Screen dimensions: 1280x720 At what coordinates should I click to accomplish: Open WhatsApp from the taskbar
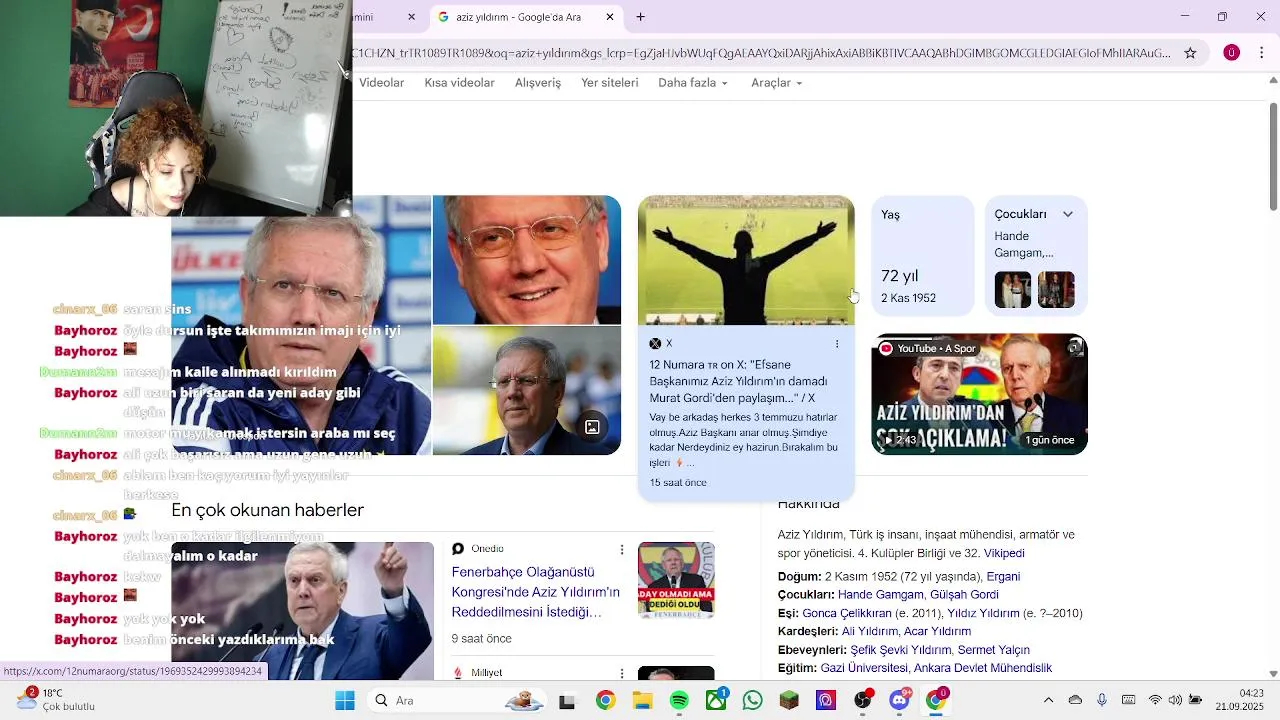click(x=753, y=701)
